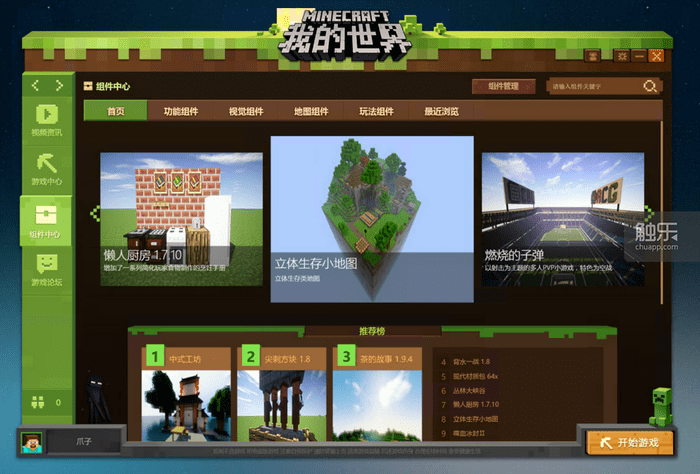Open the rank 1 中式工坊 thumbnail
This screenshot has height=474, width=700.
click(x=186, y=405)
